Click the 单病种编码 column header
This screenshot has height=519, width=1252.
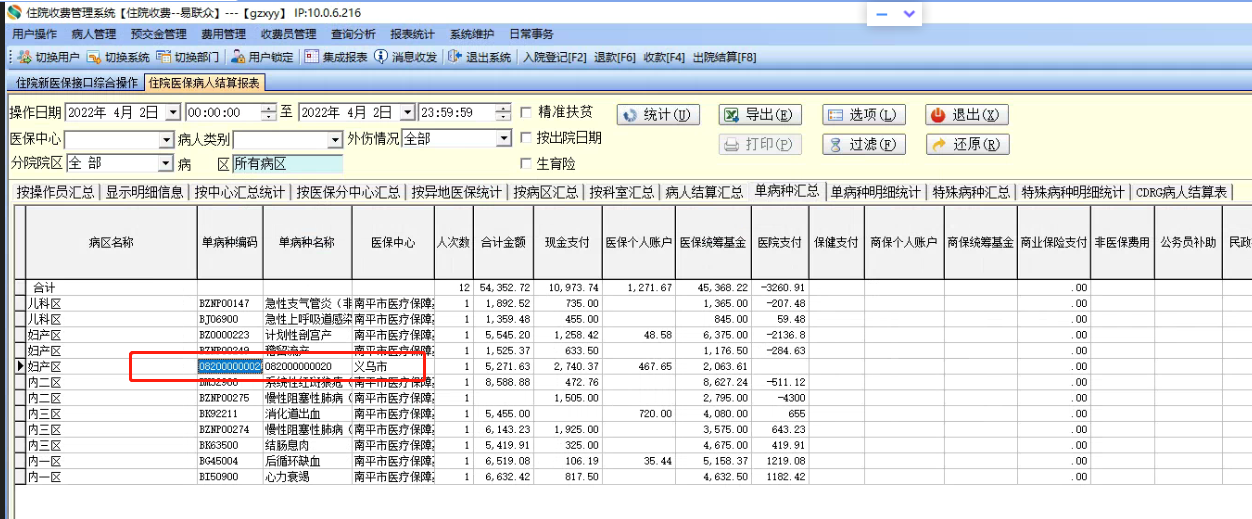[231, 243]
